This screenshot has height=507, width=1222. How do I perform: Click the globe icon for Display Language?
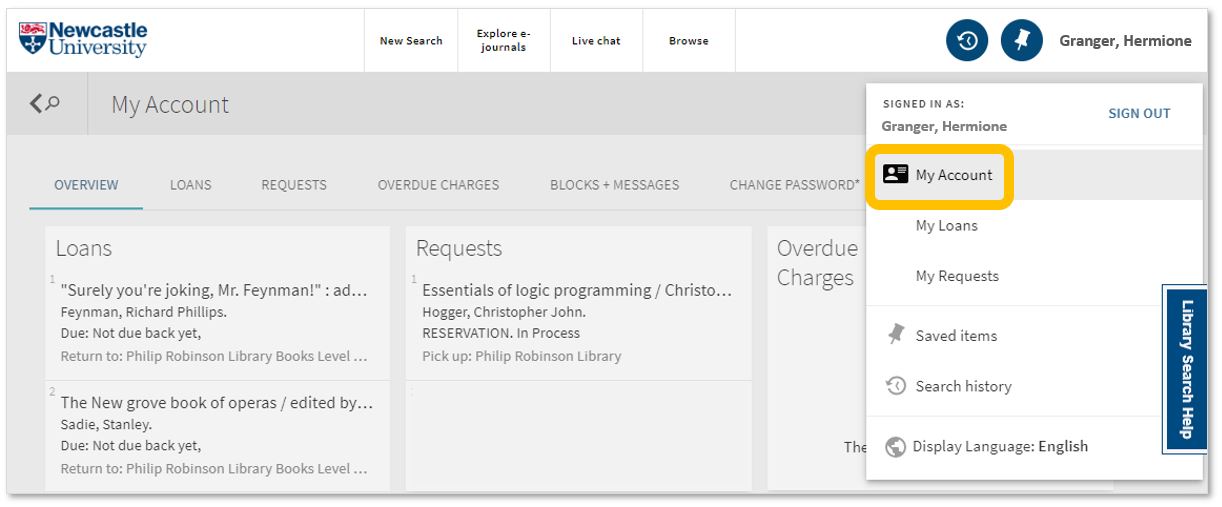(896, 447)
